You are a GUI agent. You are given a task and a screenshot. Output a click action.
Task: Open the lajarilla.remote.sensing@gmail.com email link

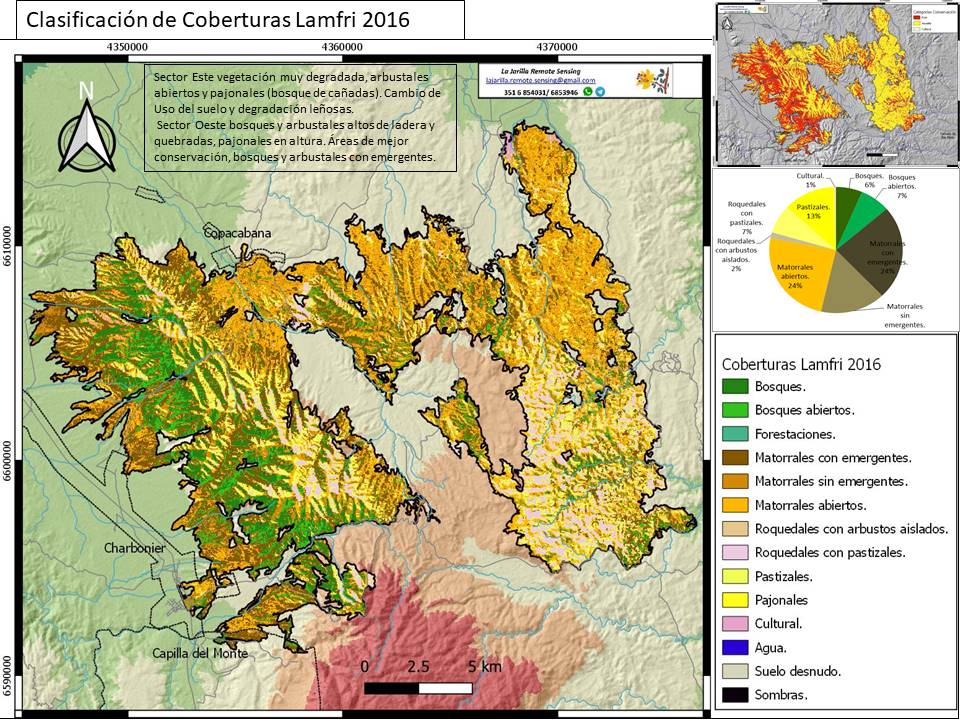[540, 80]
